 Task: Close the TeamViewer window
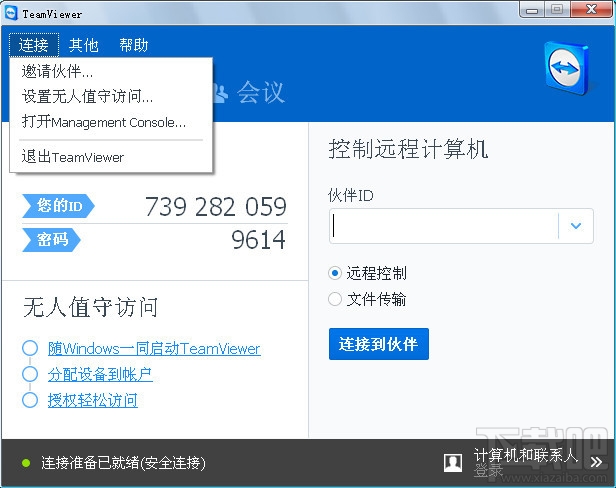pyautogui.click(x=591, y=9)
